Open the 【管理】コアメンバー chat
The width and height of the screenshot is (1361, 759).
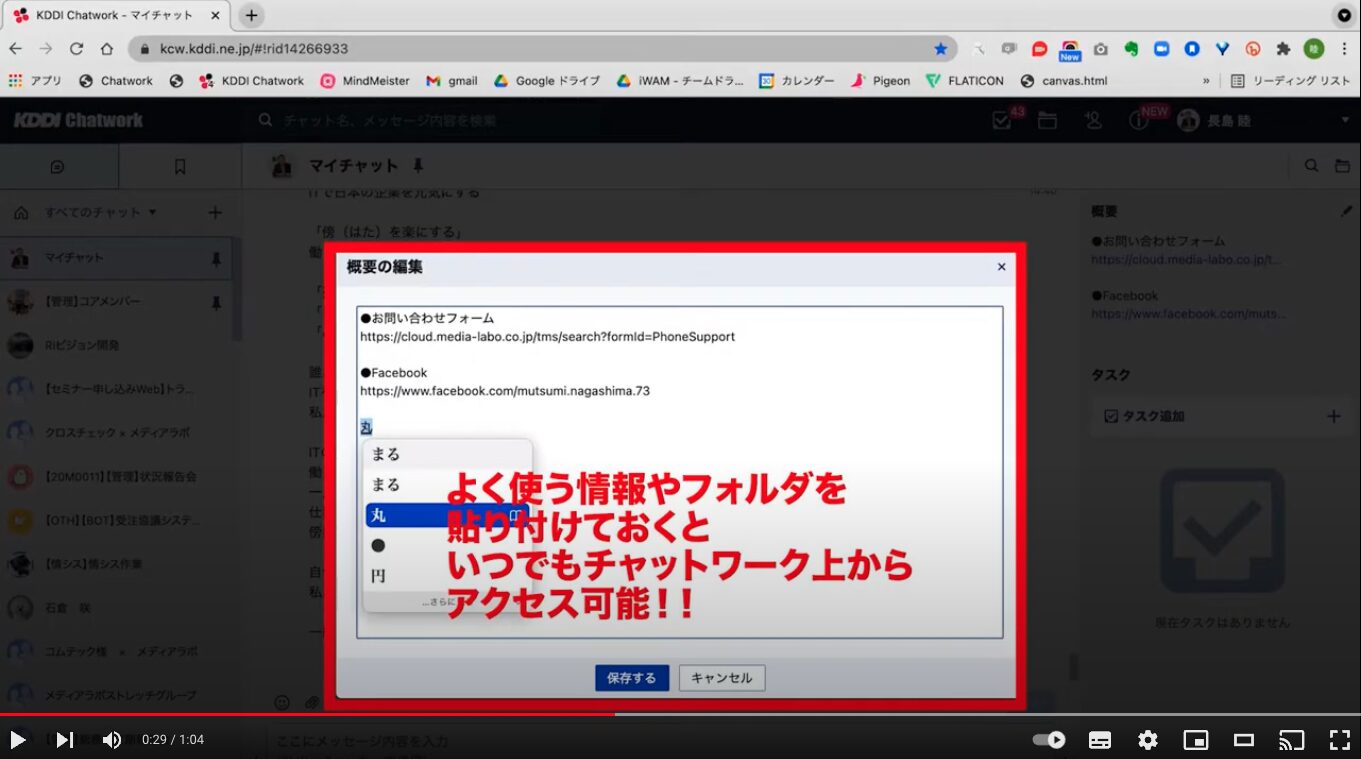116,301
